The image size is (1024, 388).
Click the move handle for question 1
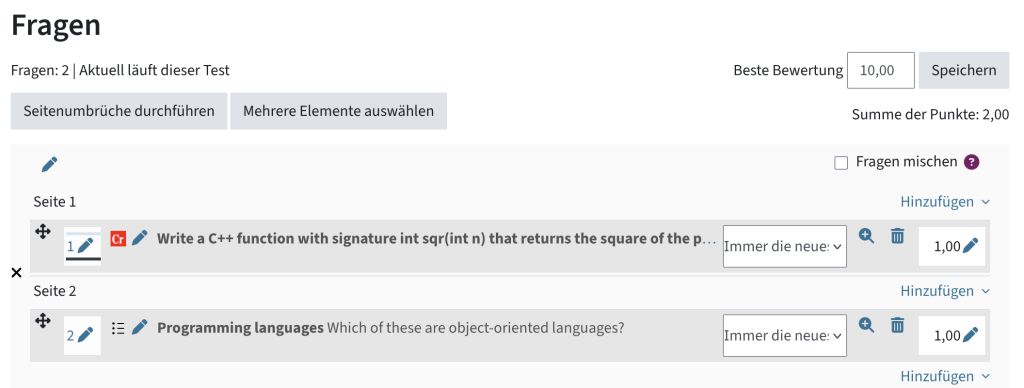click(42, 231)
